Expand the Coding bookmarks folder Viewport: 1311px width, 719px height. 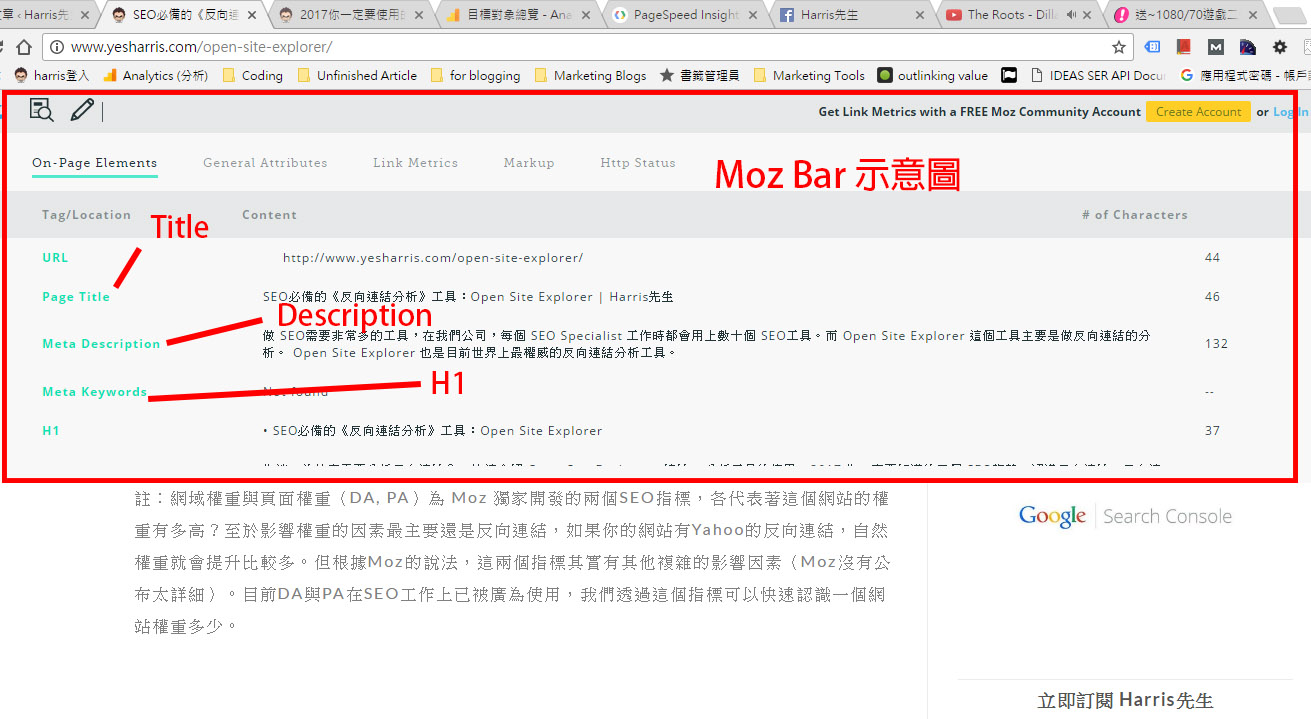252,75
